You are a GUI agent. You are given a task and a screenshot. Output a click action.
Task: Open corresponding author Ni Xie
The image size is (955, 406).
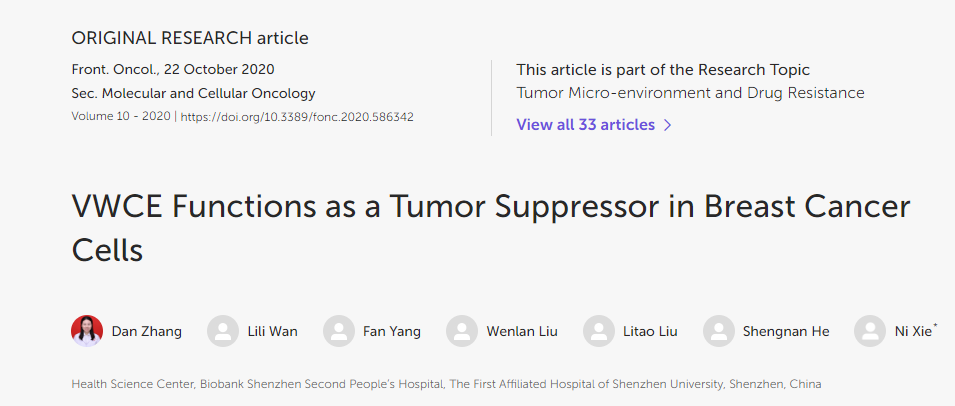point(913,332)
